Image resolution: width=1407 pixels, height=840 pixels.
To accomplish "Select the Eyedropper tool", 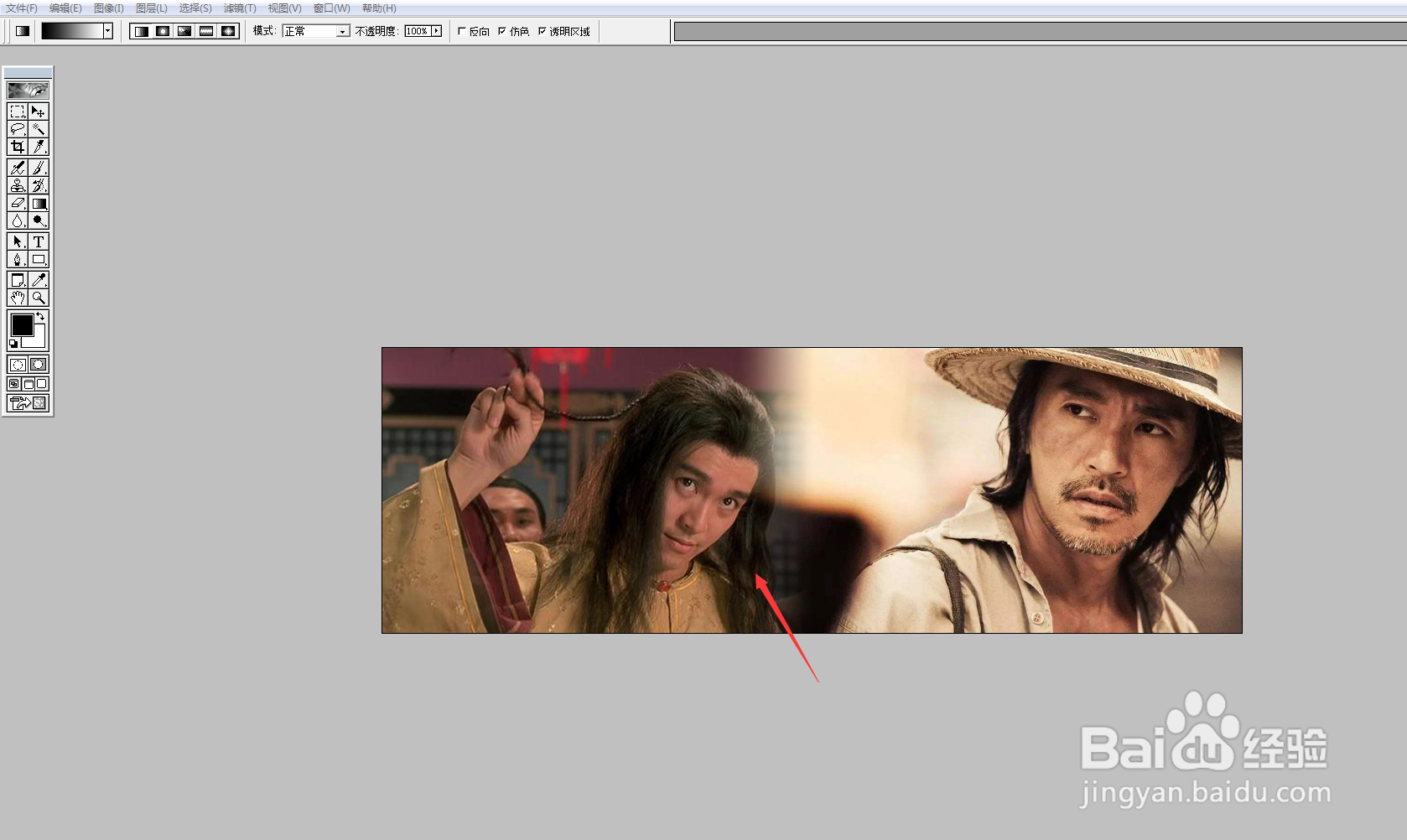I will [39, 280].
